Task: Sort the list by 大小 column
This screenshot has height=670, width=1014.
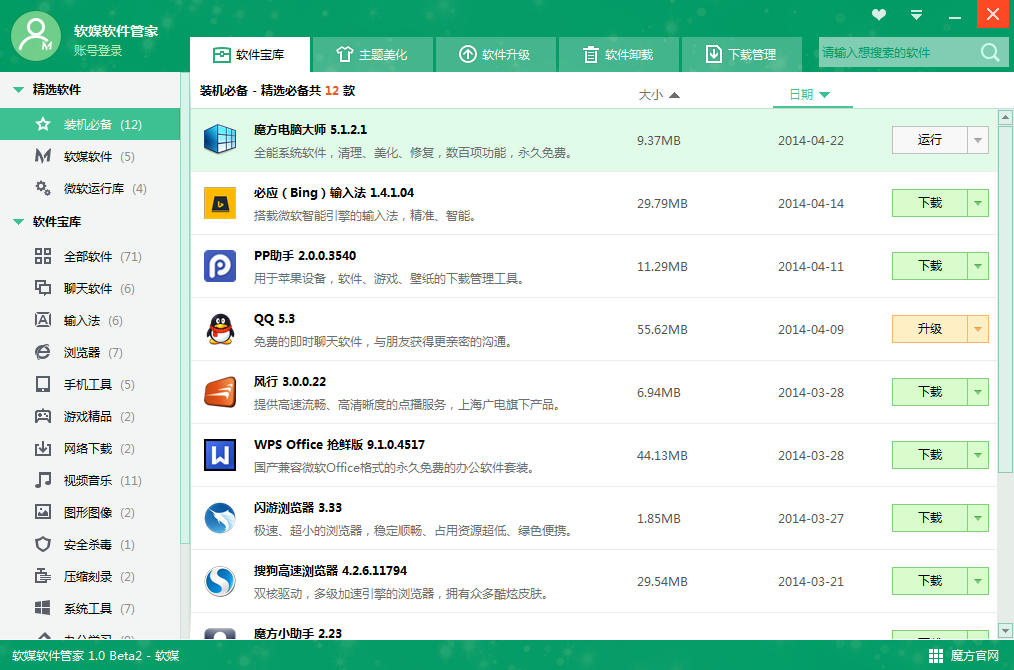Action: coord(659,95)
